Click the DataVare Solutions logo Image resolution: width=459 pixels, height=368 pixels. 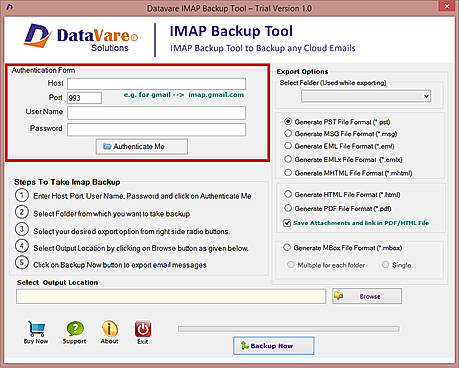[x=81, y=38]
